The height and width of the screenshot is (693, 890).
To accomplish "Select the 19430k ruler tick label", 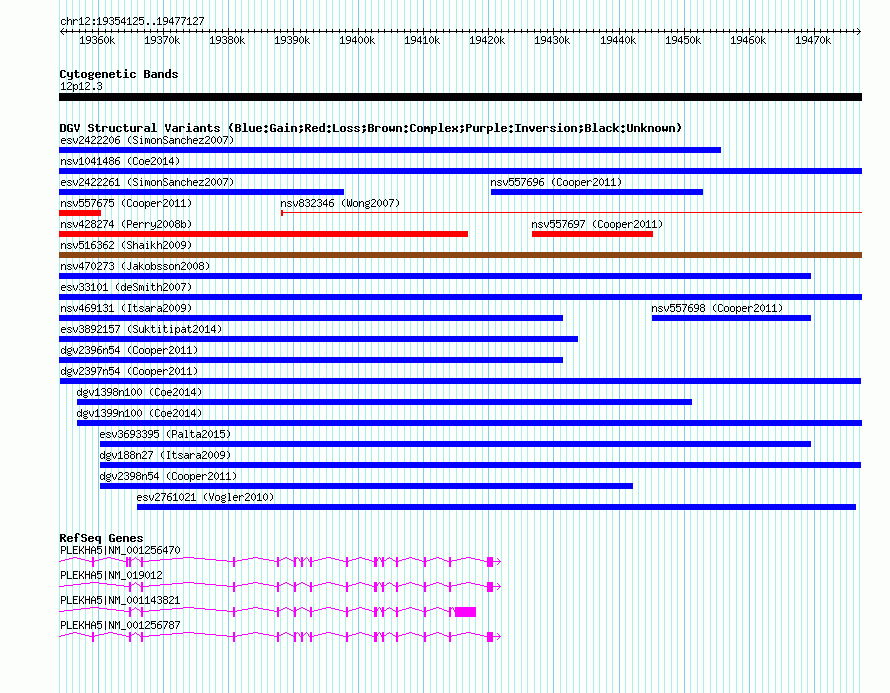I will [x=552, y=40].
